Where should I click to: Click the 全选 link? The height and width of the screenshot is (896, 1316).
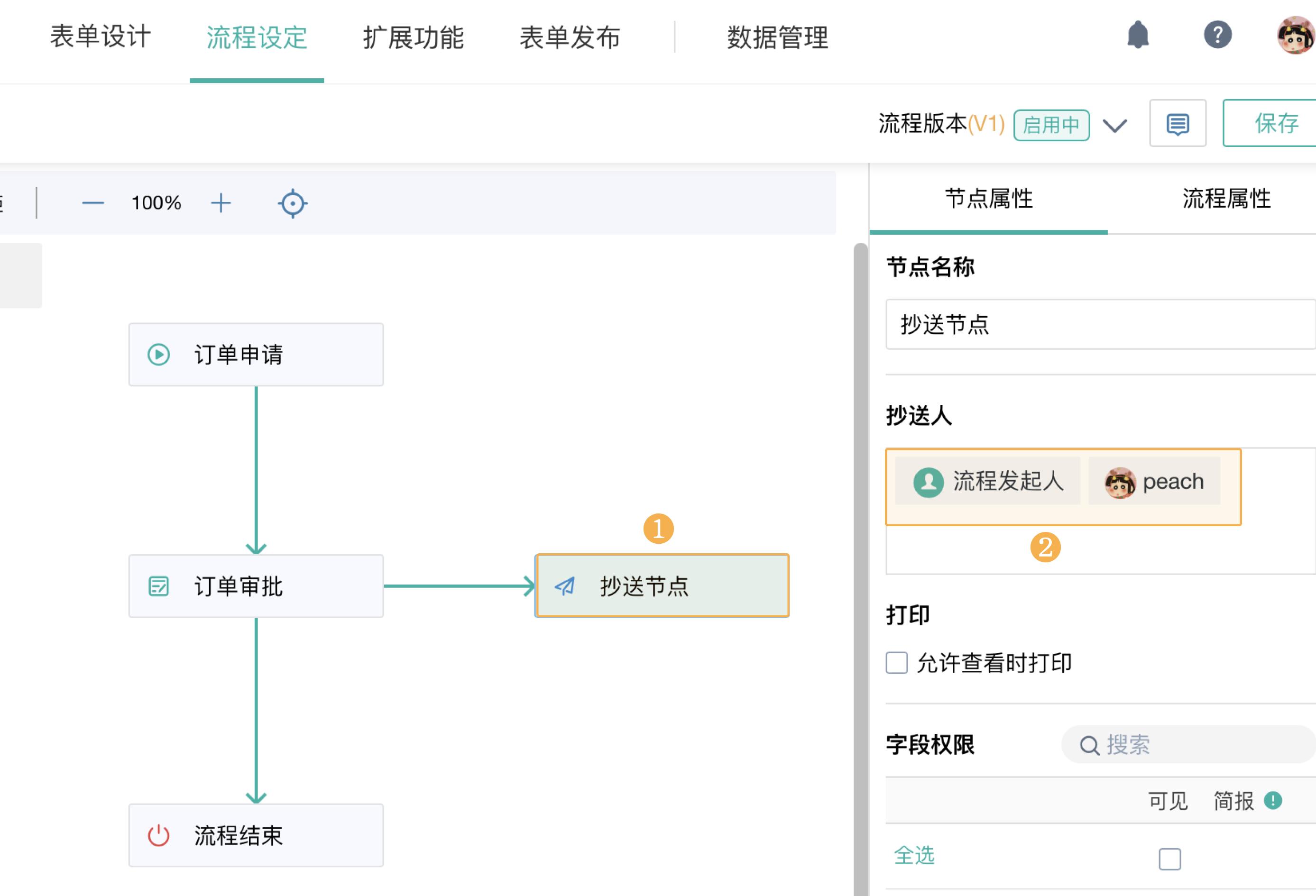tap(914, 856)
